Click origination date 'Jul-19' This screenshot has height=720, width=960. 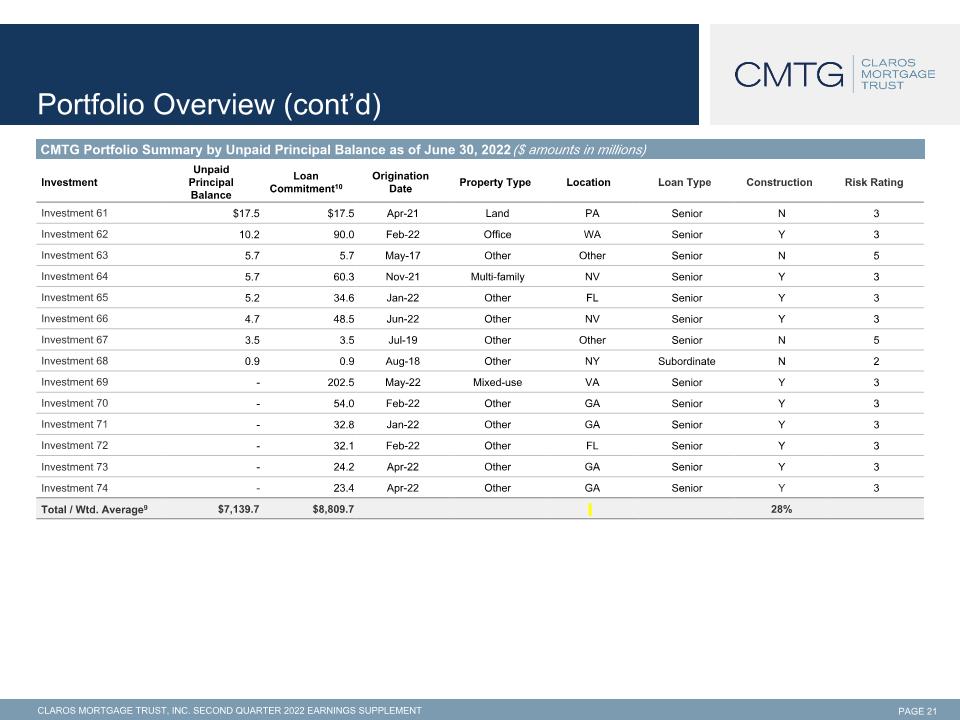(x=402, y=340)
